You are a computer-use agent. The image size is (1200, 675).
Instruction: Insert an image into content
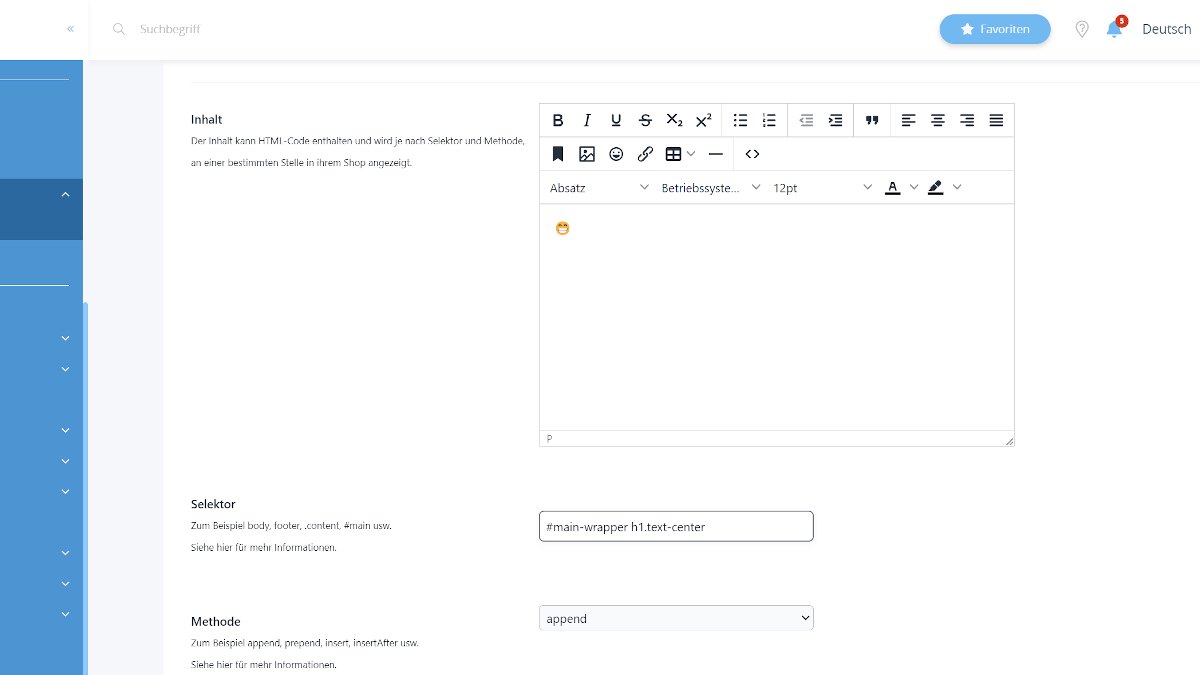coord(587,154)
